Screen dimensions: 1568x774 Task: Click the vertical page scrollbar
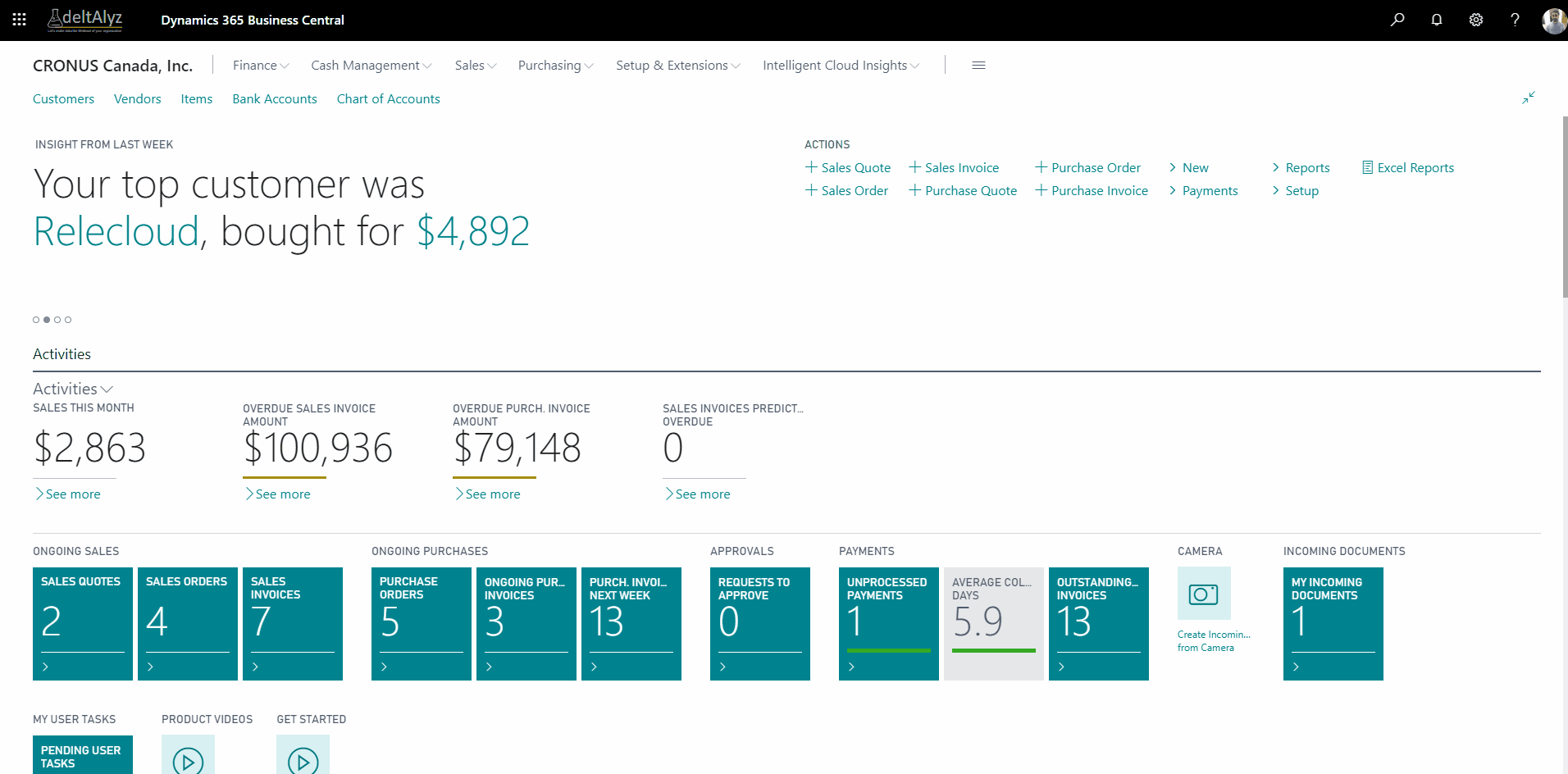tap(1565, 207)
